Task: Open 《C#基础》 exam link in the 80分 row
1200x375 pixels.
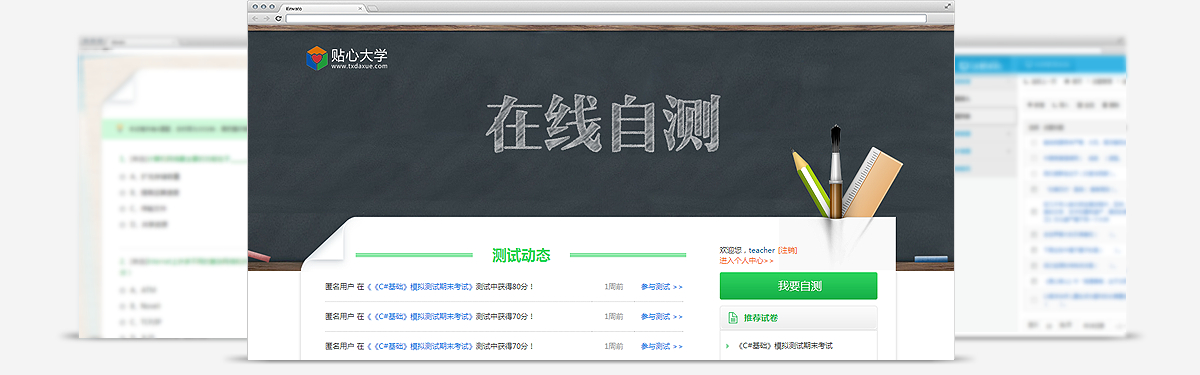Action: [420, 287]
